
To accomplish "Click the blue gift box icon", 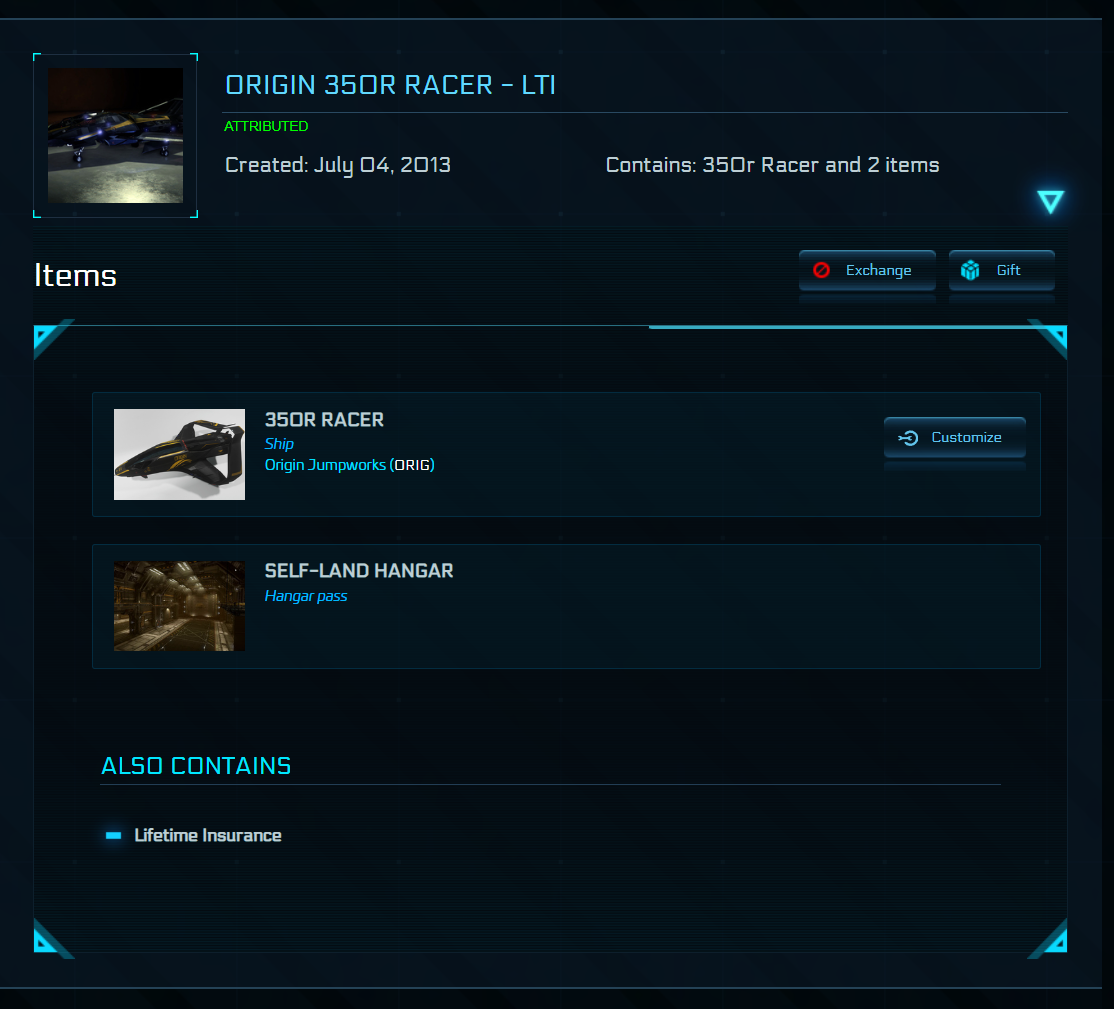I will 970,270.
